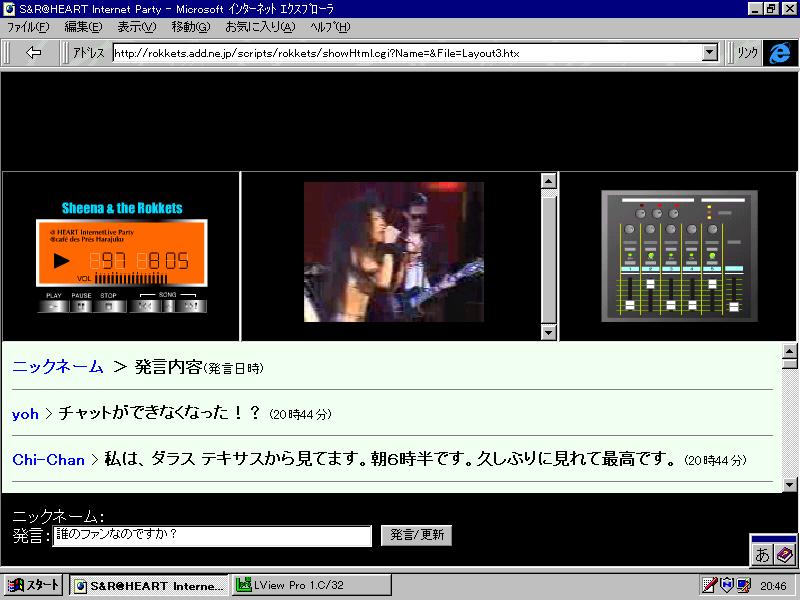800x600 pixels.
Task: Click the video frame scroll up arrow
Action: [x=548, y=181]
